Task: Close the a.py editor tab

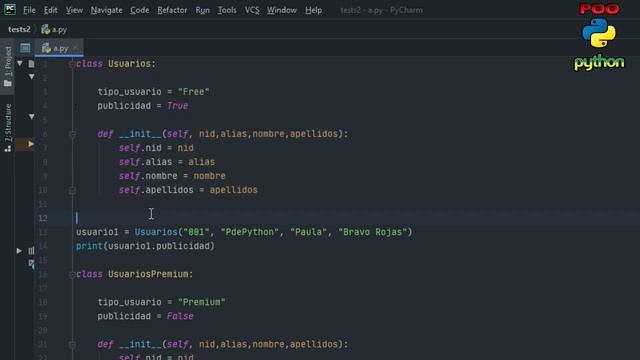Action: (x=76, y=48)
